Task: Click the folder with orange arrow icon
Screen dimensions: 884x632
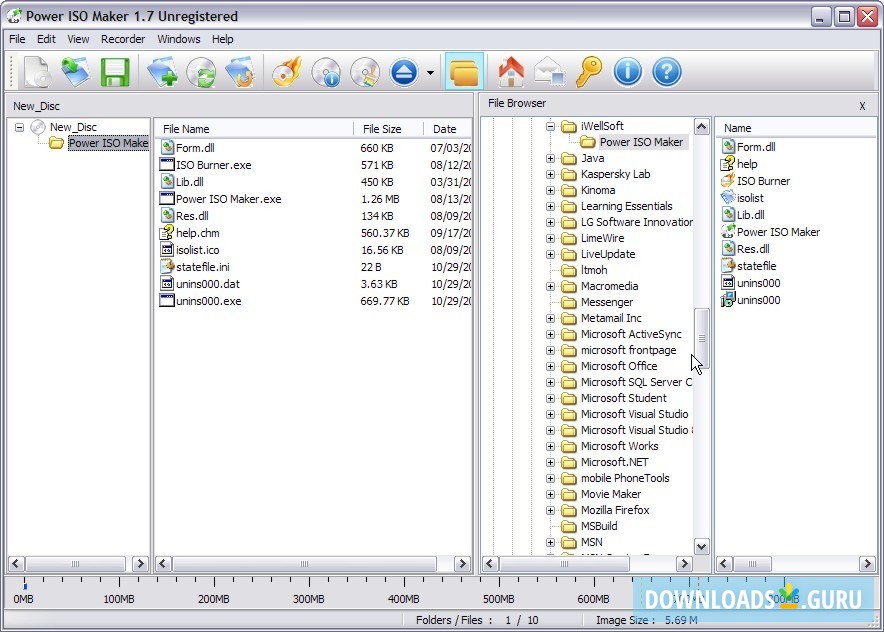Action: coord(240,72)
